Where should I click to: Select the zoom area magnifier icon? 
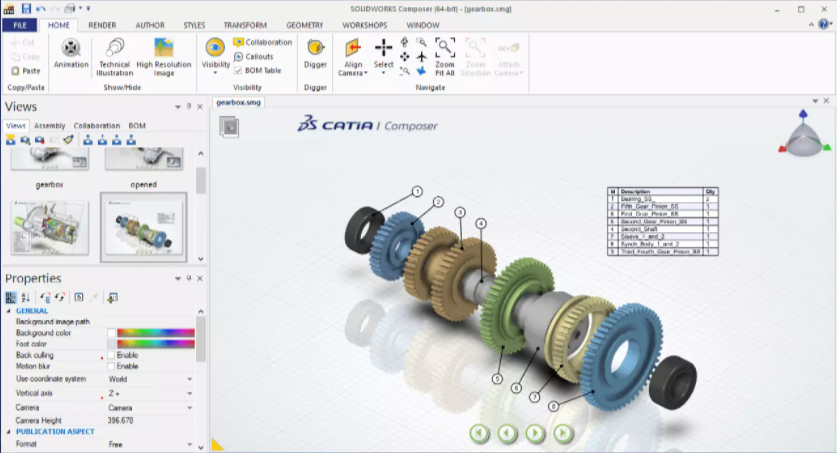pos(421,43)
